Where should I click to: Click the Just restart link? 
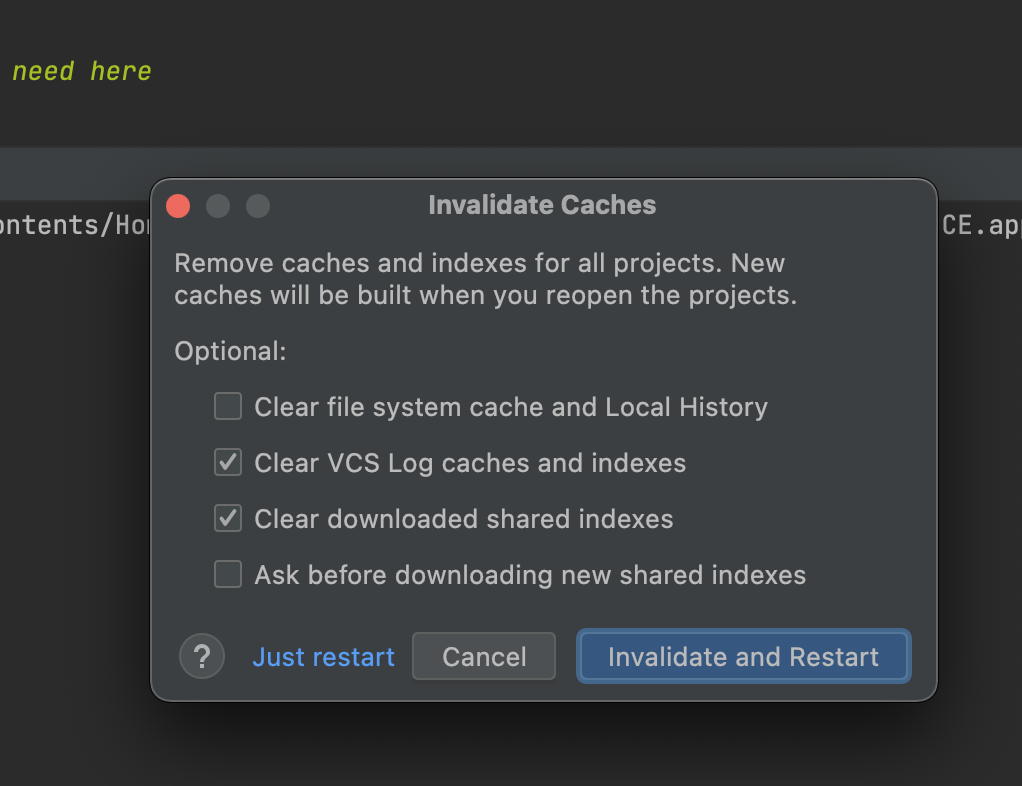[x=323, y=657]
